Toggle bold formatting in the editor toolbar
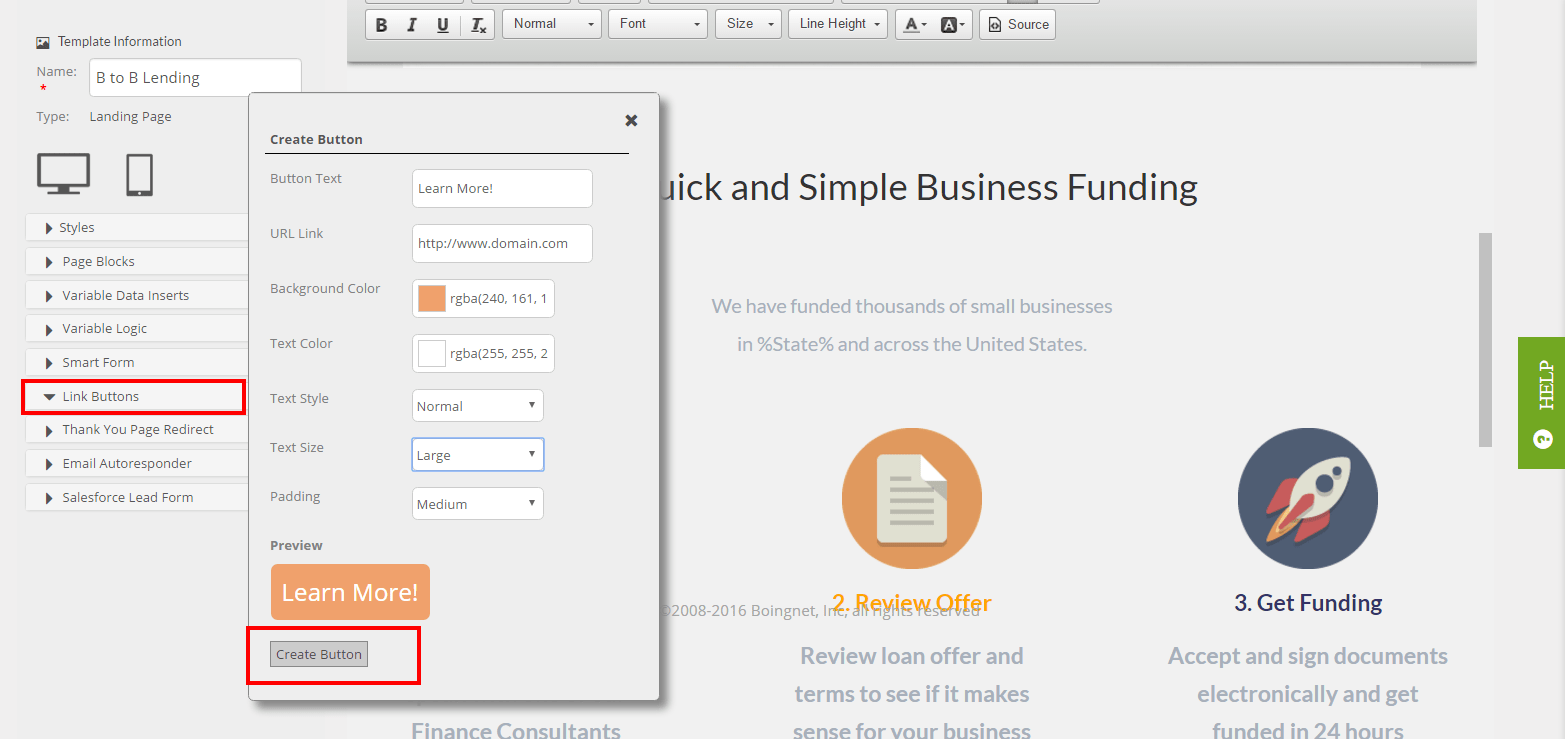The image size is (1565, 739). coord(381,24)
